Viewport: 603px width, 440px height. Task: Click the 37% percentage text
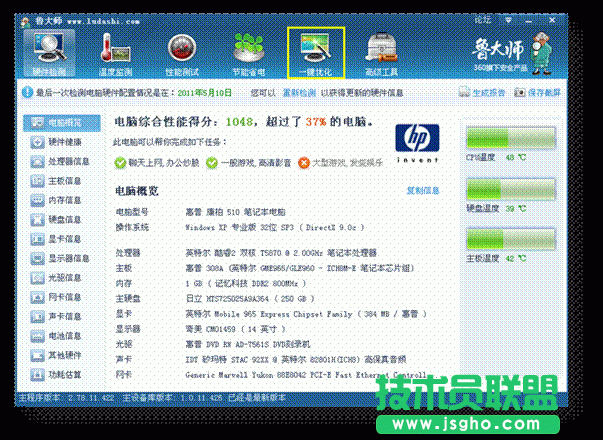click(316, 122)
